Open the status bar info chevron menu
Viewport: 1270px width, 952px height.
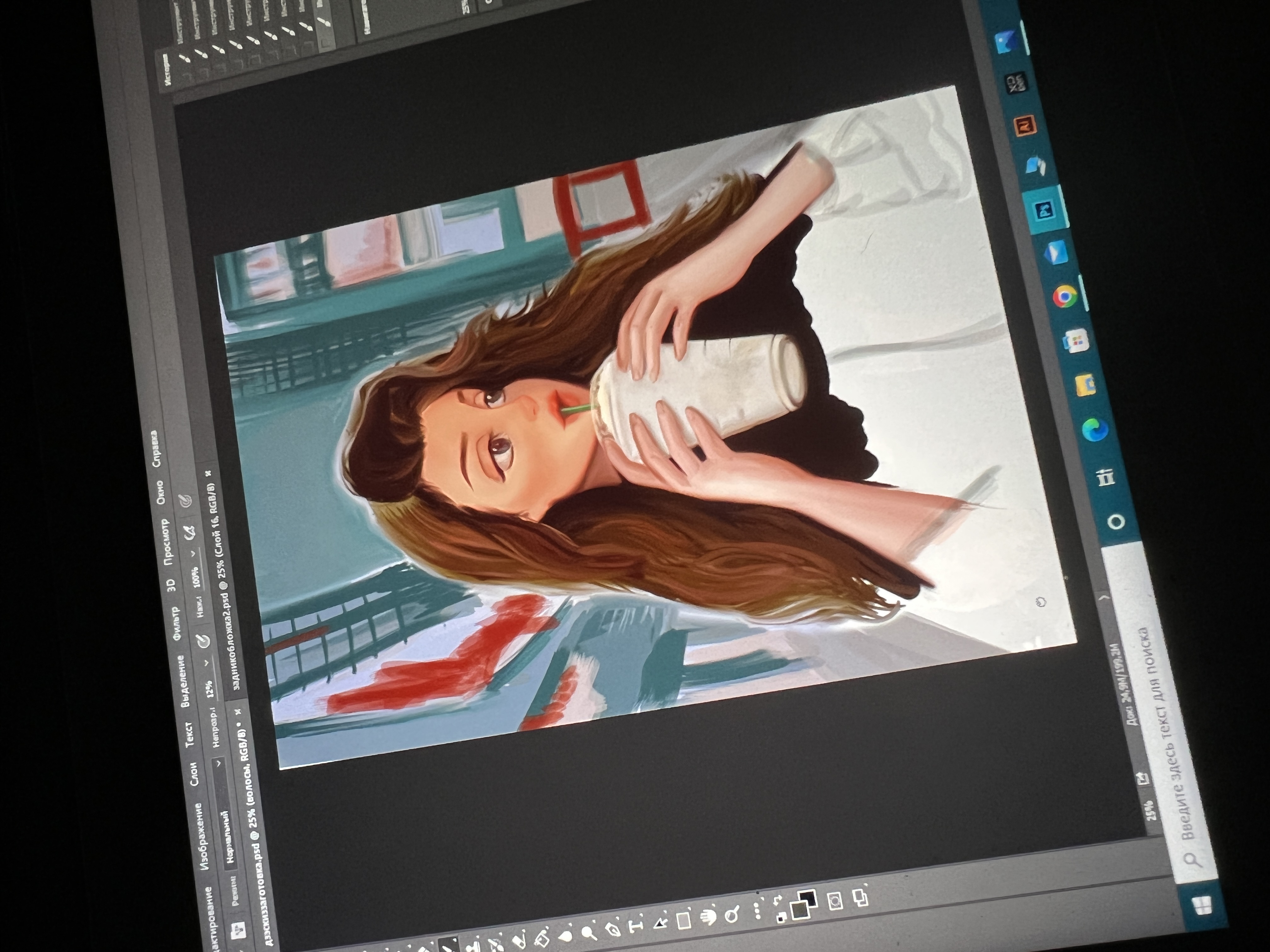1105,598
